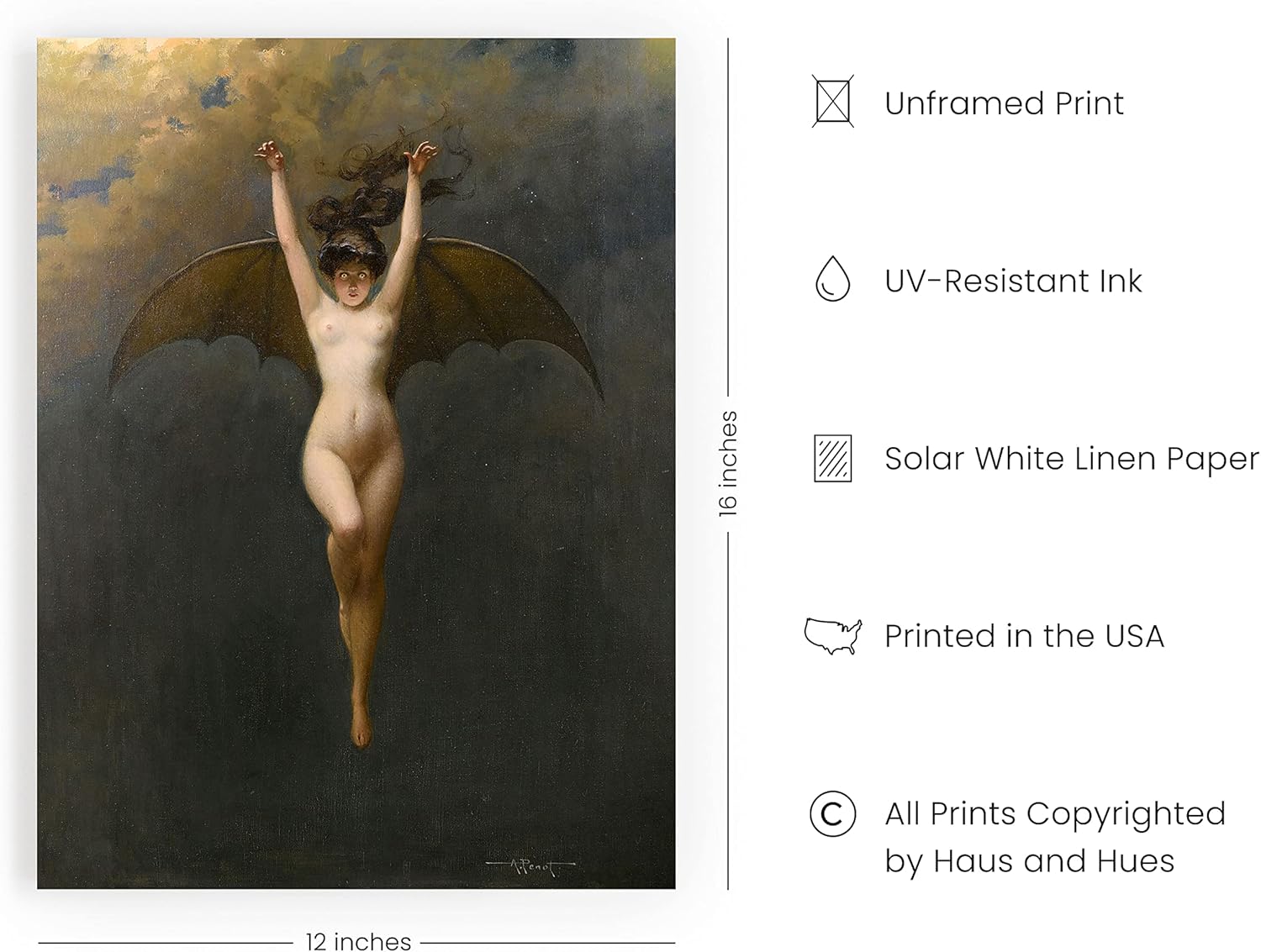1261x952 pixels.
Task: Select the "Unframed Print" label
Action: pyautogui.click(x=1004, y=103)
